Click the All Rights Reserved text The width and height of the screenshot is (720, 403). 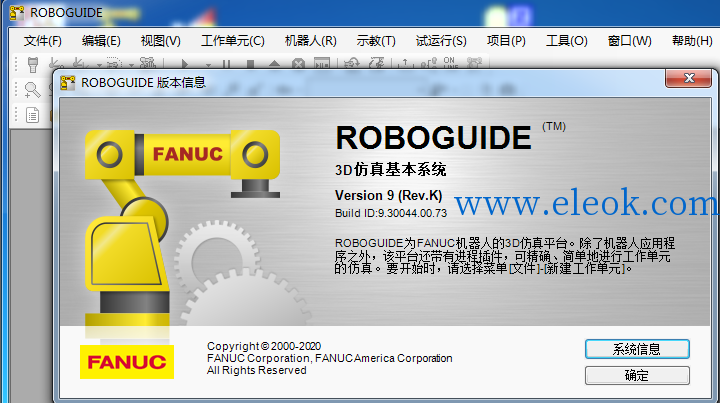click(256, 370)
